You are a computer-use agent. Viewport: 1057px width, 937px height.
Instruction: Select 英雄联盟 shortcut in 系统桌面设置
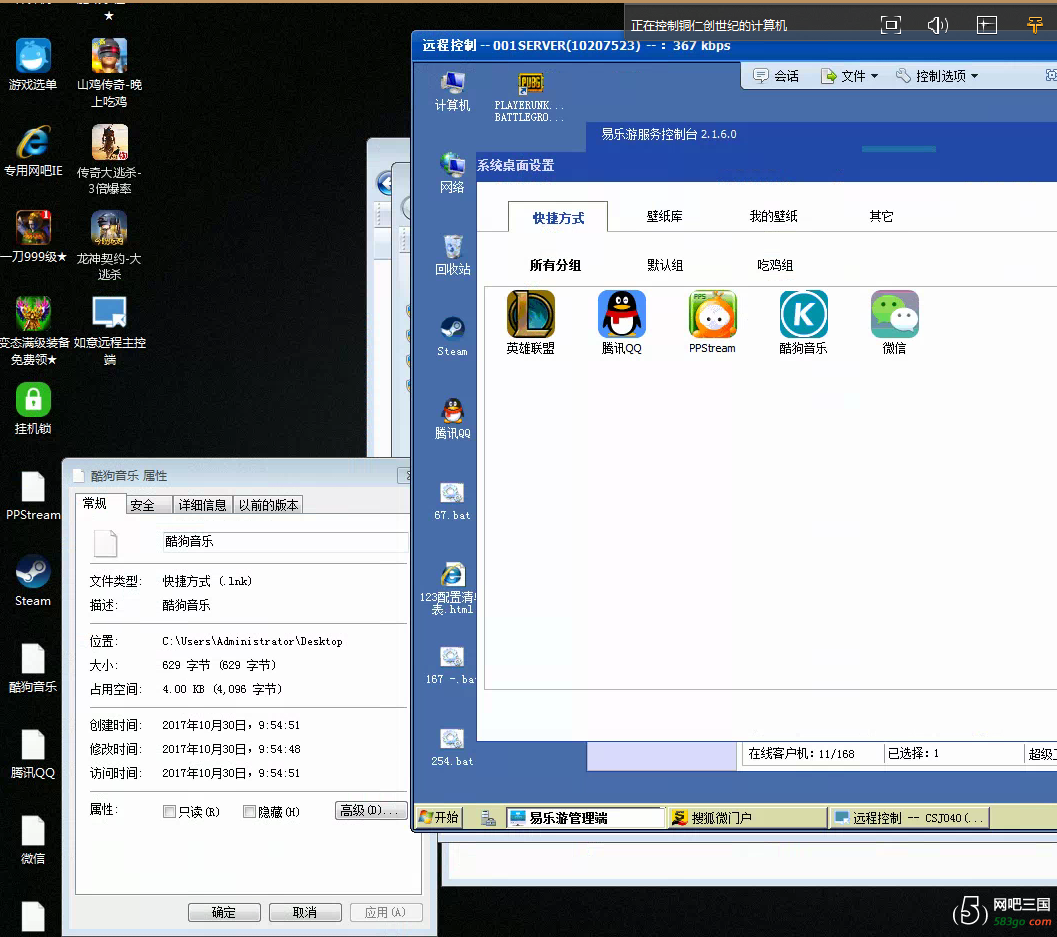[x=531, y=322]
